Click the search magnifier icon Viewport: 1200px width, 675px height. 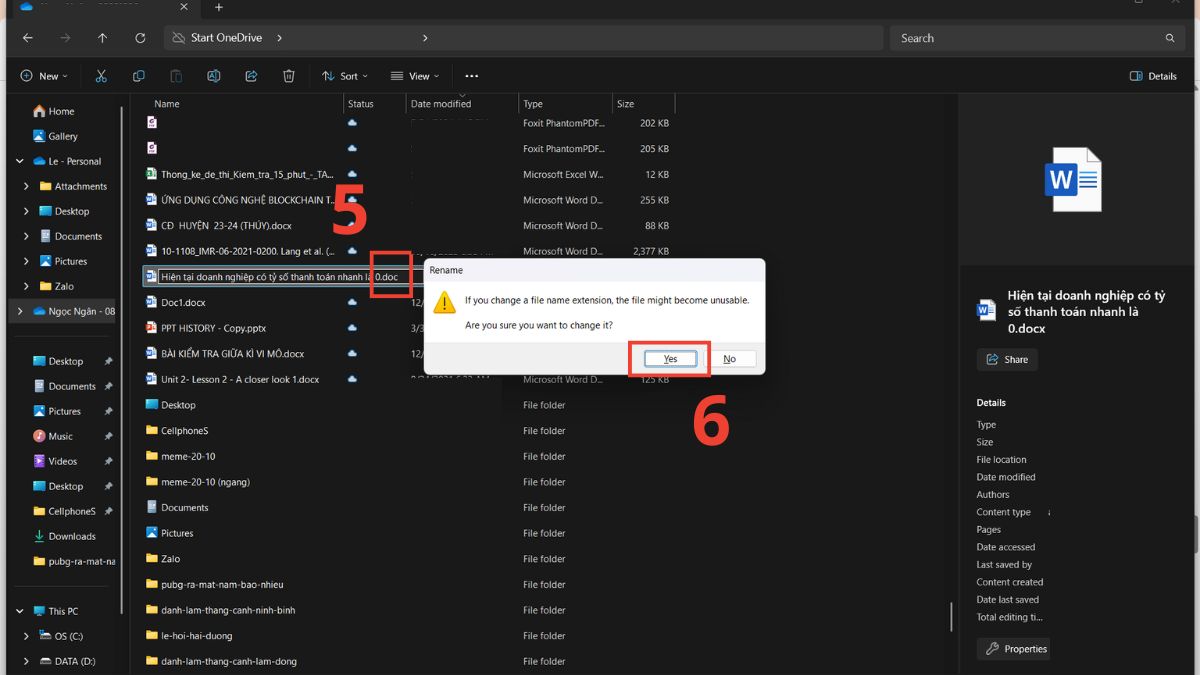point(1169,37)
